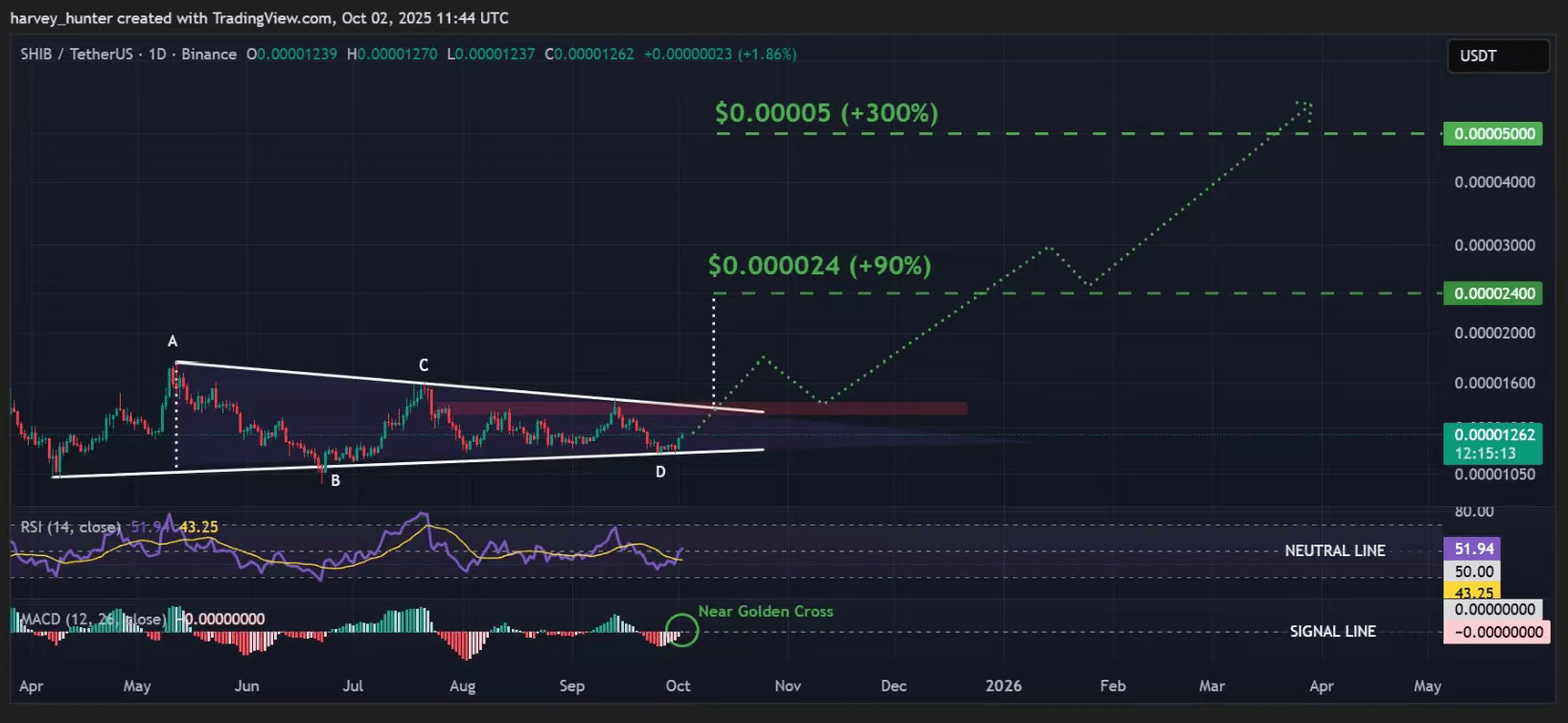
Task: Click the purple RSI value 51.94 label
Action: tap(1472, 548)
